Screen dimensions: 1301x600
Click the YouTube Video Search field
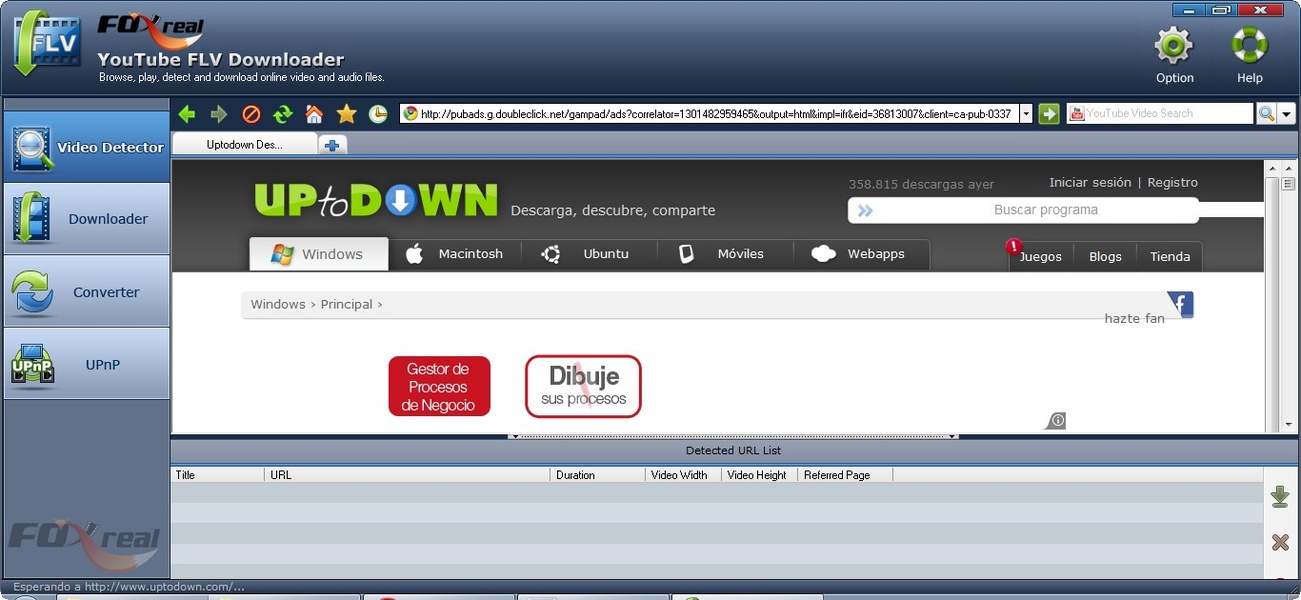(x=1160, y=114)
